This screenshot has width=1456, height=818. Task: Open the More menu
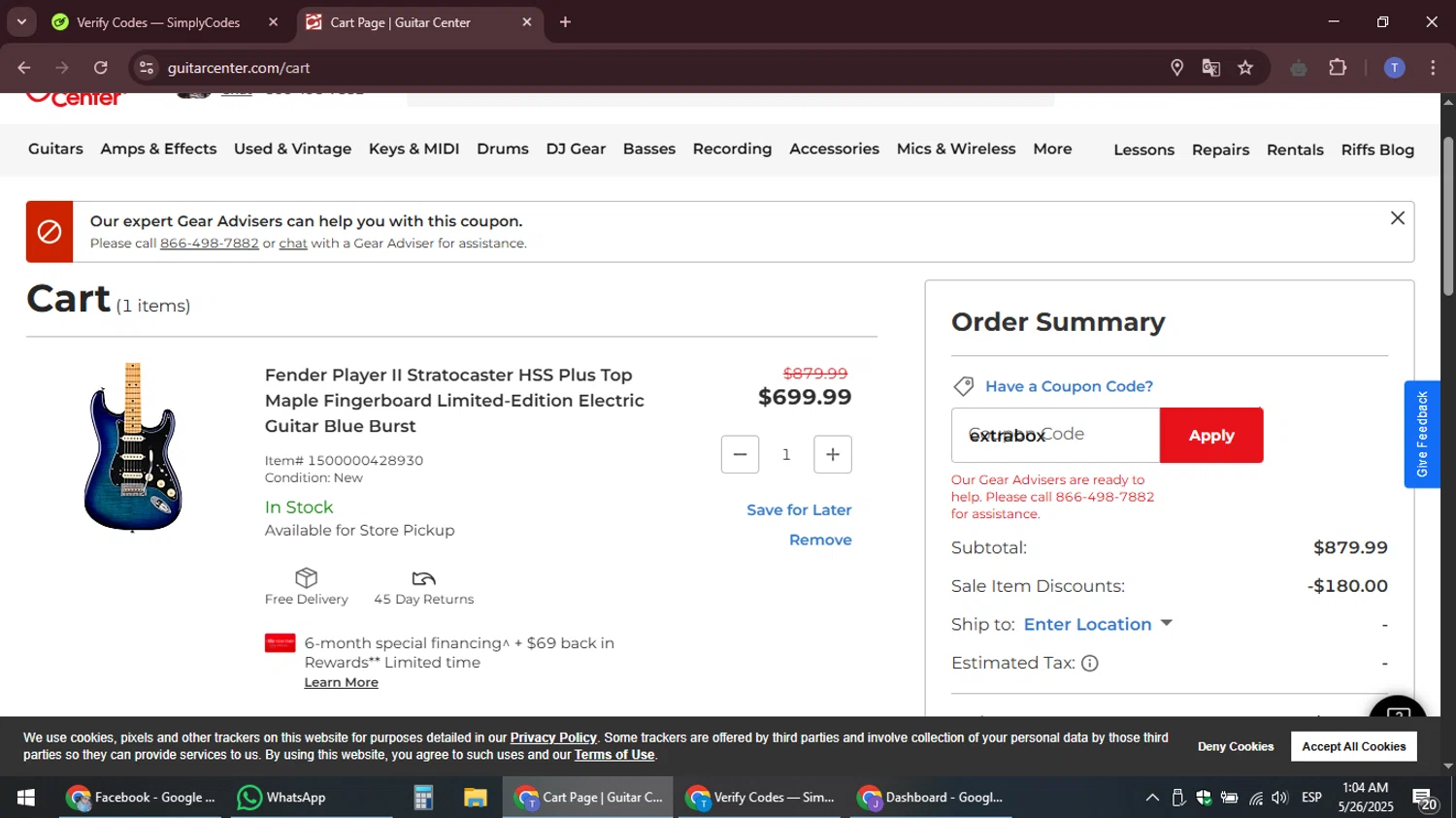[x=1052, y=148]
